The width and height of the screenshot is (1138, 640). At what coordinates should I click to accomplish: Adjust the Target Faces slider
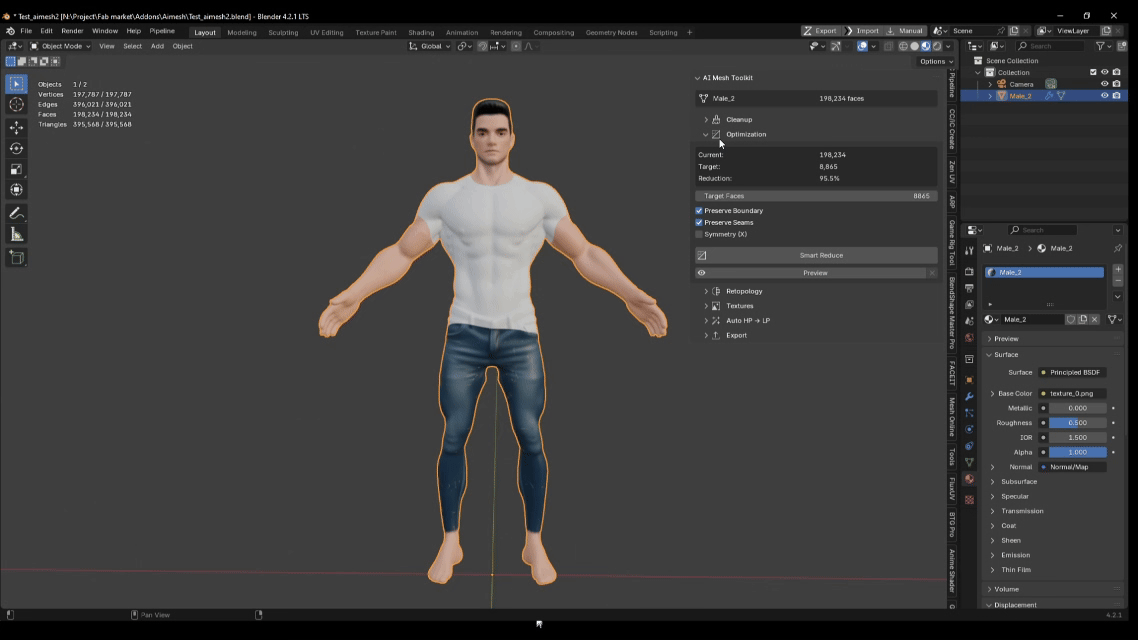(x=816, y=196)
